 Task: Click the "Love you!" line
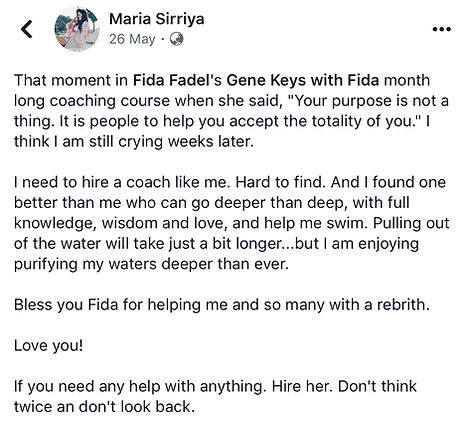click(48, 346)
